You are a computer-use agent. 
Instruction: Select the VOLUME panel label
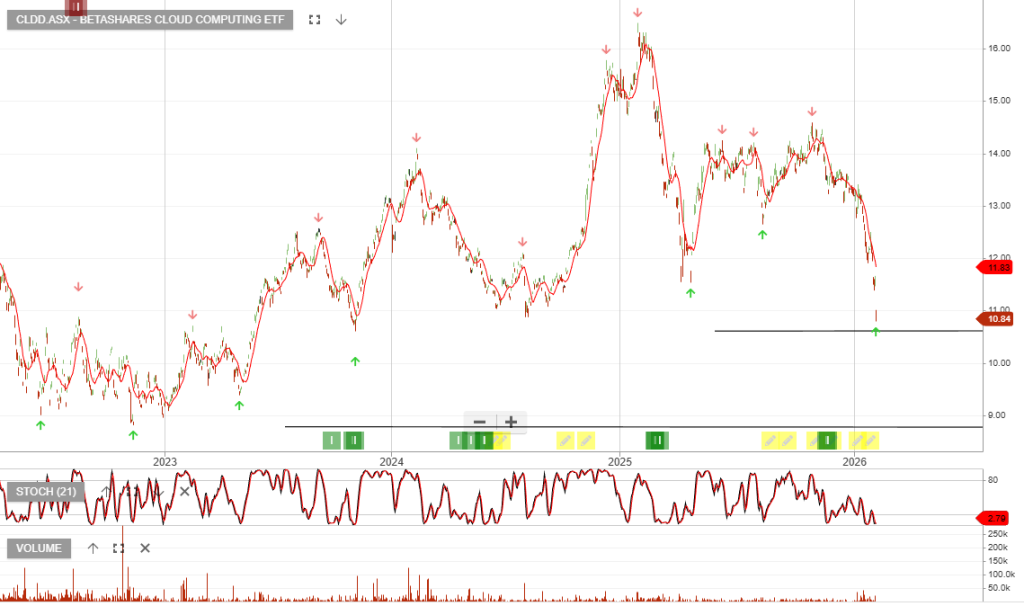[39, 548]
